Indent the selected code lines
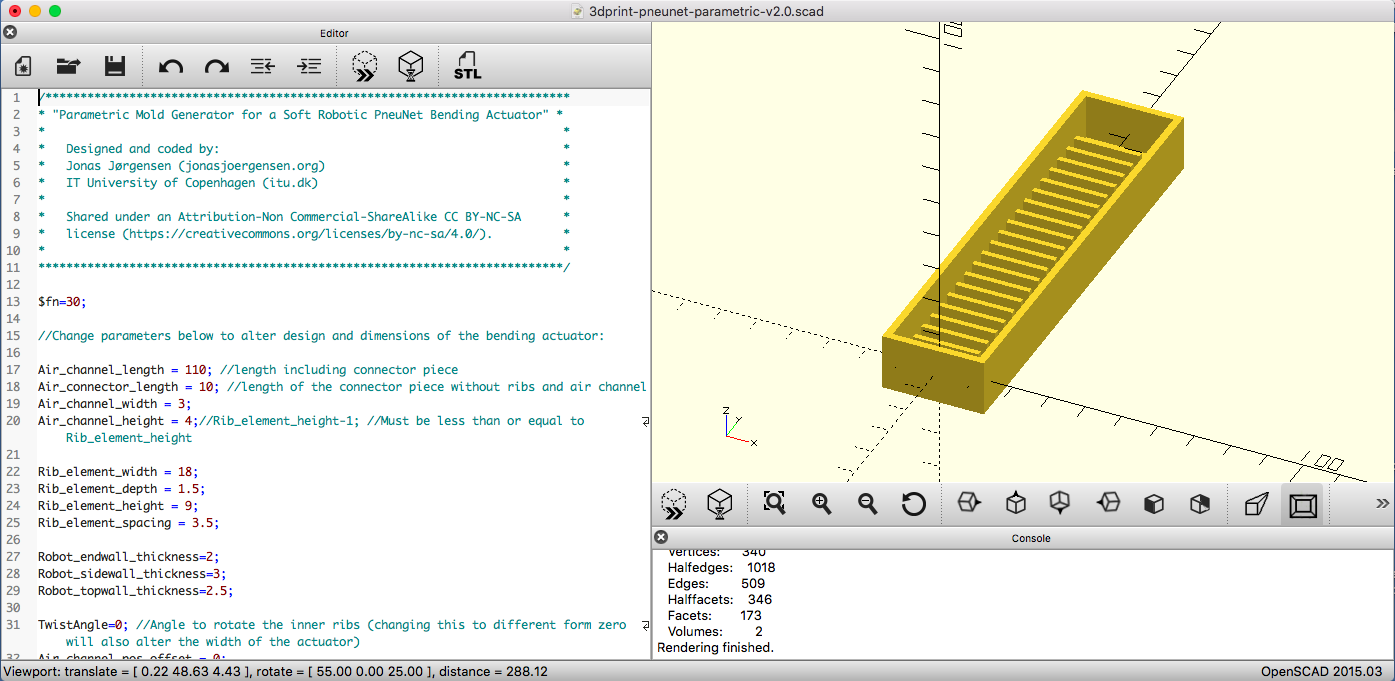This screenshot has width=1395, height=681. (x=309, y=67)
